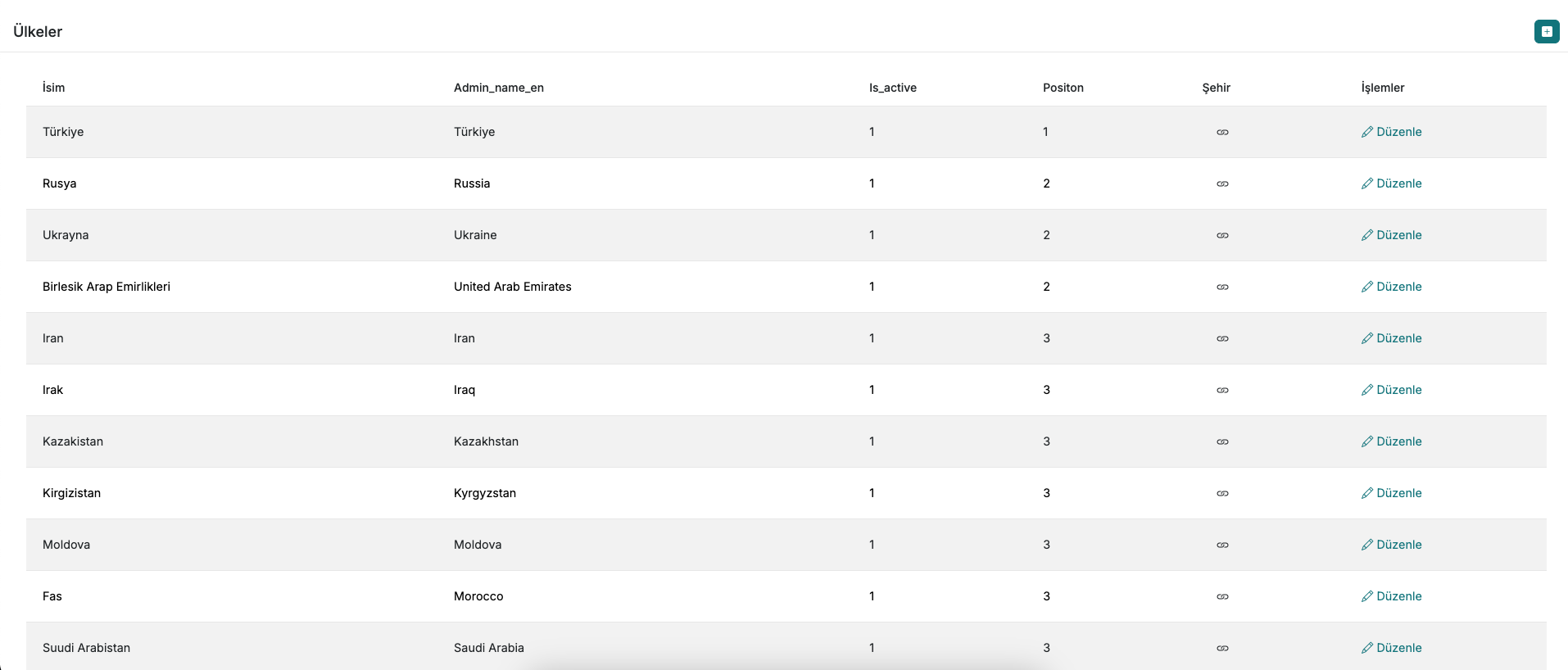Edit the Kirgizistan entry via Düzenle
The height and width of the screenshot is (670, 1568).
1391,493
